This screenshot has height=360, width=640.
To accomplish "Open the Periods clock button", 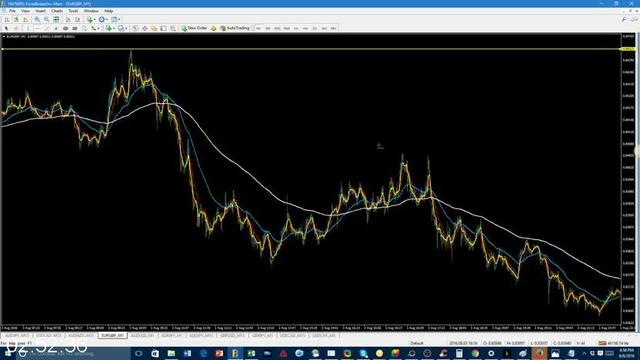I will coord(102,20).
